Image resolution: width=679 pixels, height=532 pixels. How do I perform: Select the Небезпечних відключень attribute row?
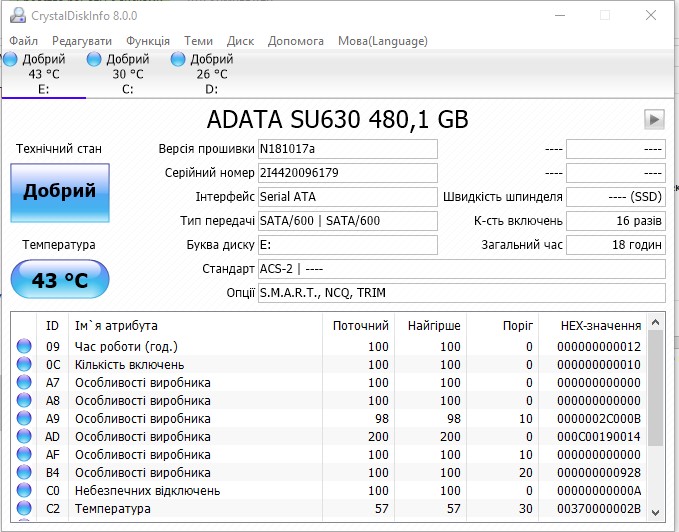pyautogui.click(x=329, y=490)
